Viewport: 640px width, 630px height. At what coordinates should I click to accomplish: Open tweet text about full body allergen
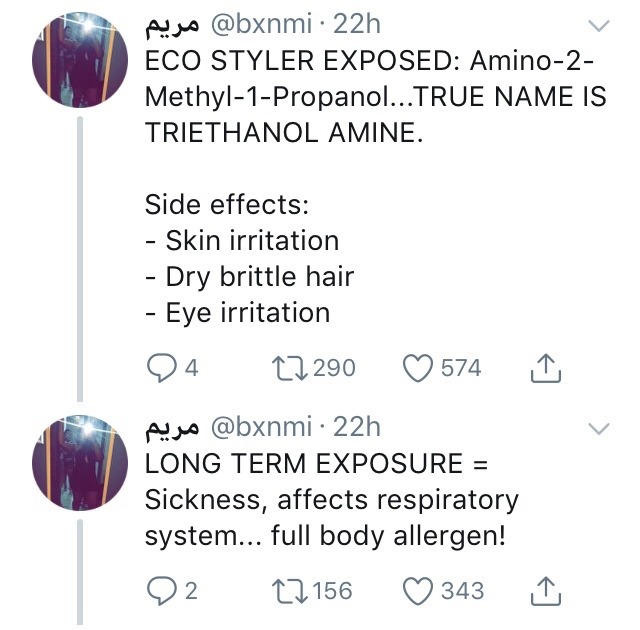pyautogui.click(x=331, y=499)
